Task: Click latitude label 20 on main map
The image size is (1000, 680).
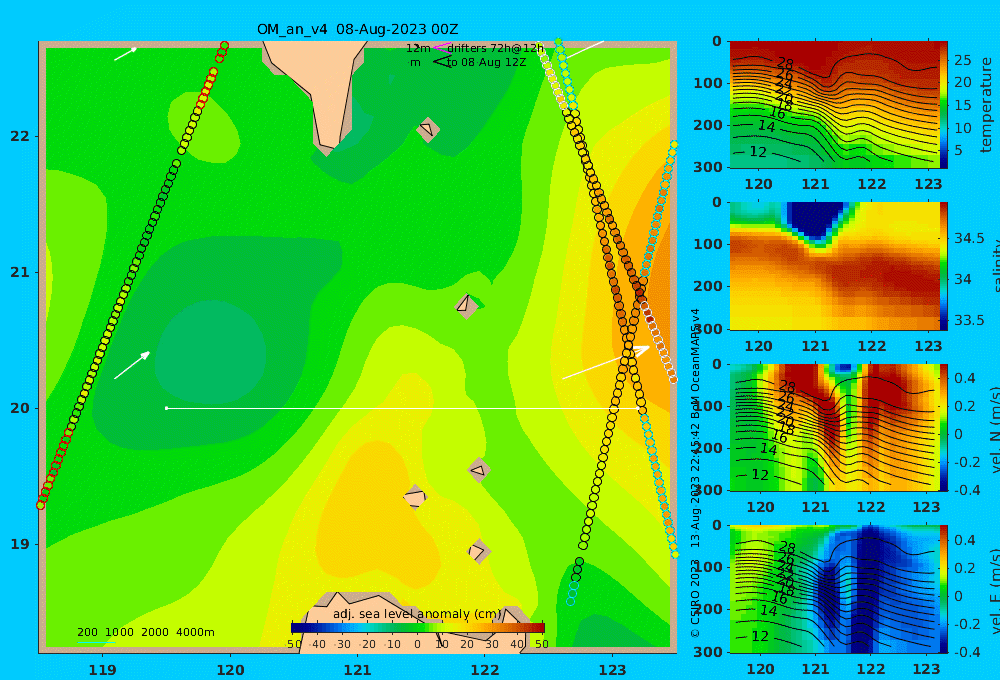Action: tap(20, 408)
